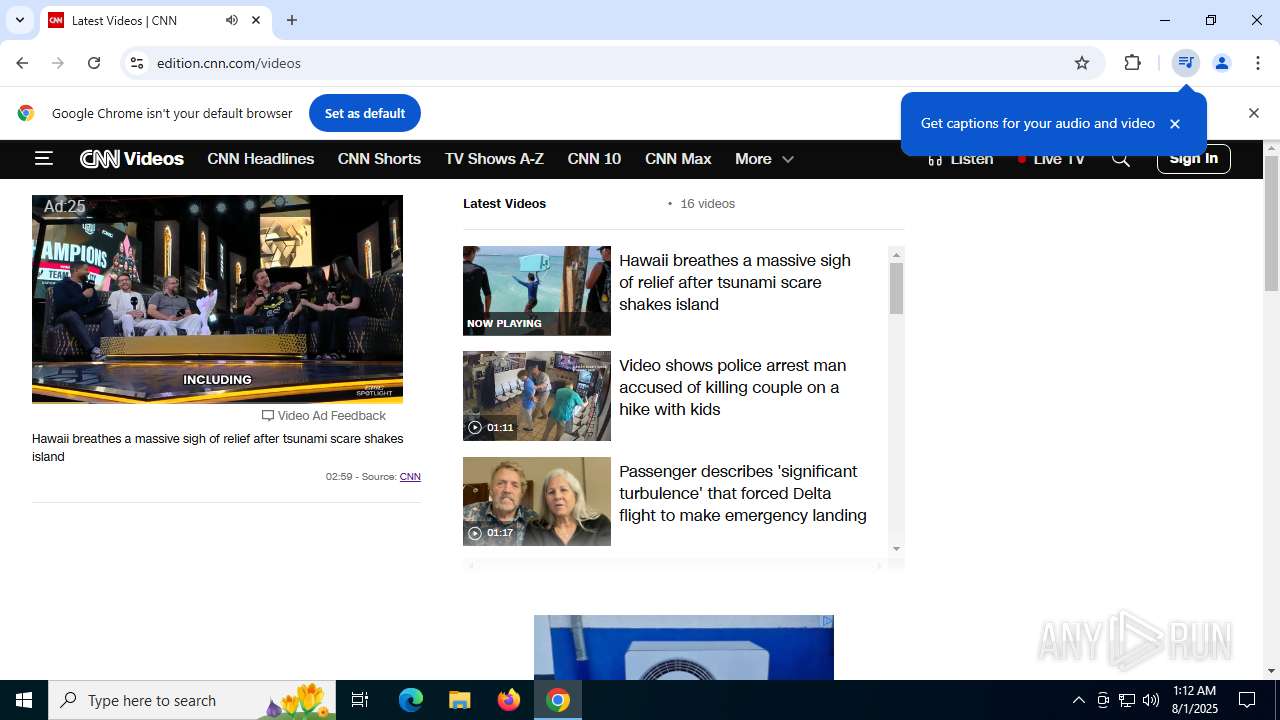Click the address bar URL
Viewport: 1280px width, 720px height.
pyautogui.click(x=229, y=63)
